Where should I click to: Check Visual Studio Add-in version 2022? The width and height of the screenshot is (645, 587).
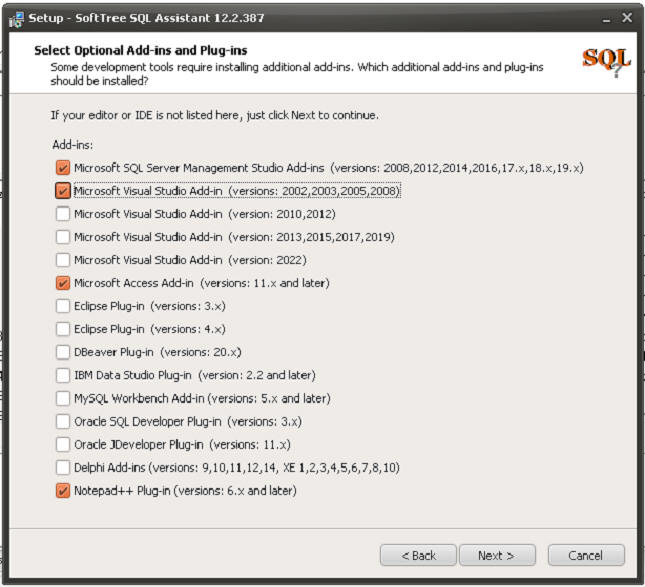tap(63, 260)
